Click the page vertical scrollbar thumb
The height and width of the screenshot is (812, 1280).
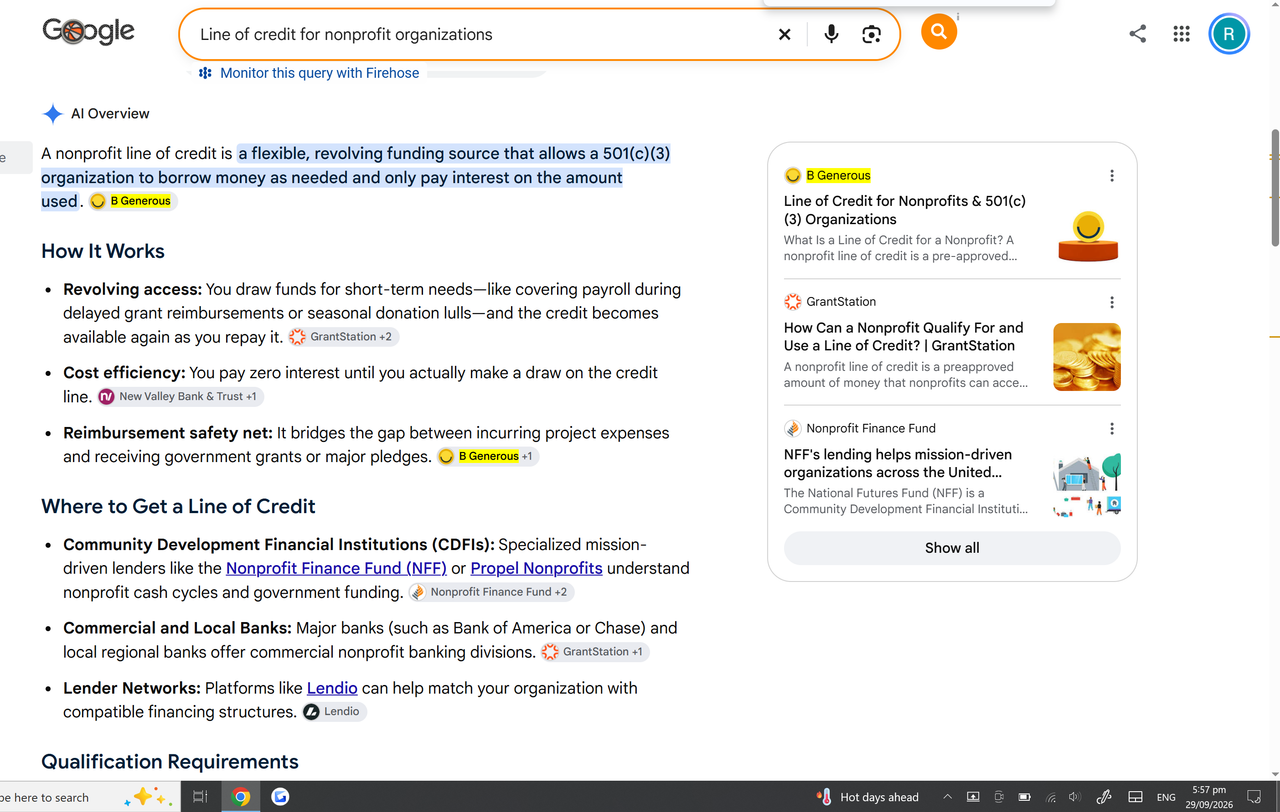pos(1274,188)
